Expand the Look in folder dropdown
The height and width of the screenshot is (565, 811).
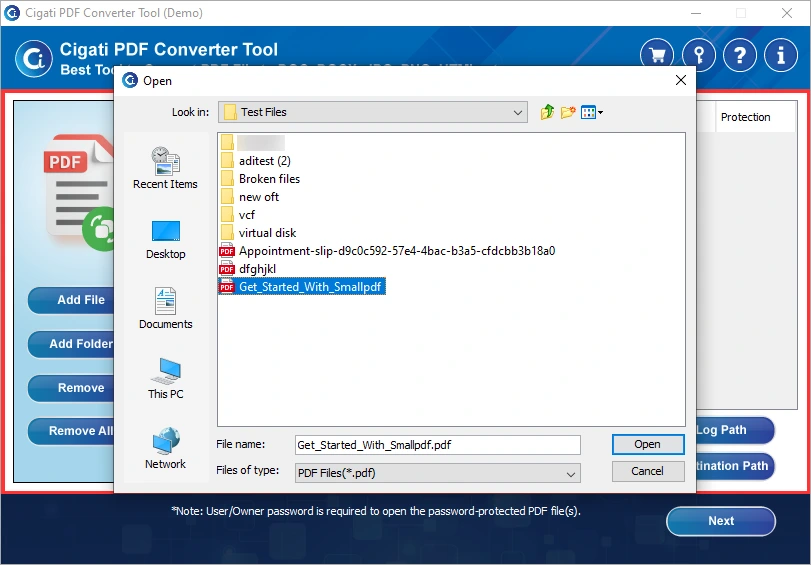[x=517, y=112]
